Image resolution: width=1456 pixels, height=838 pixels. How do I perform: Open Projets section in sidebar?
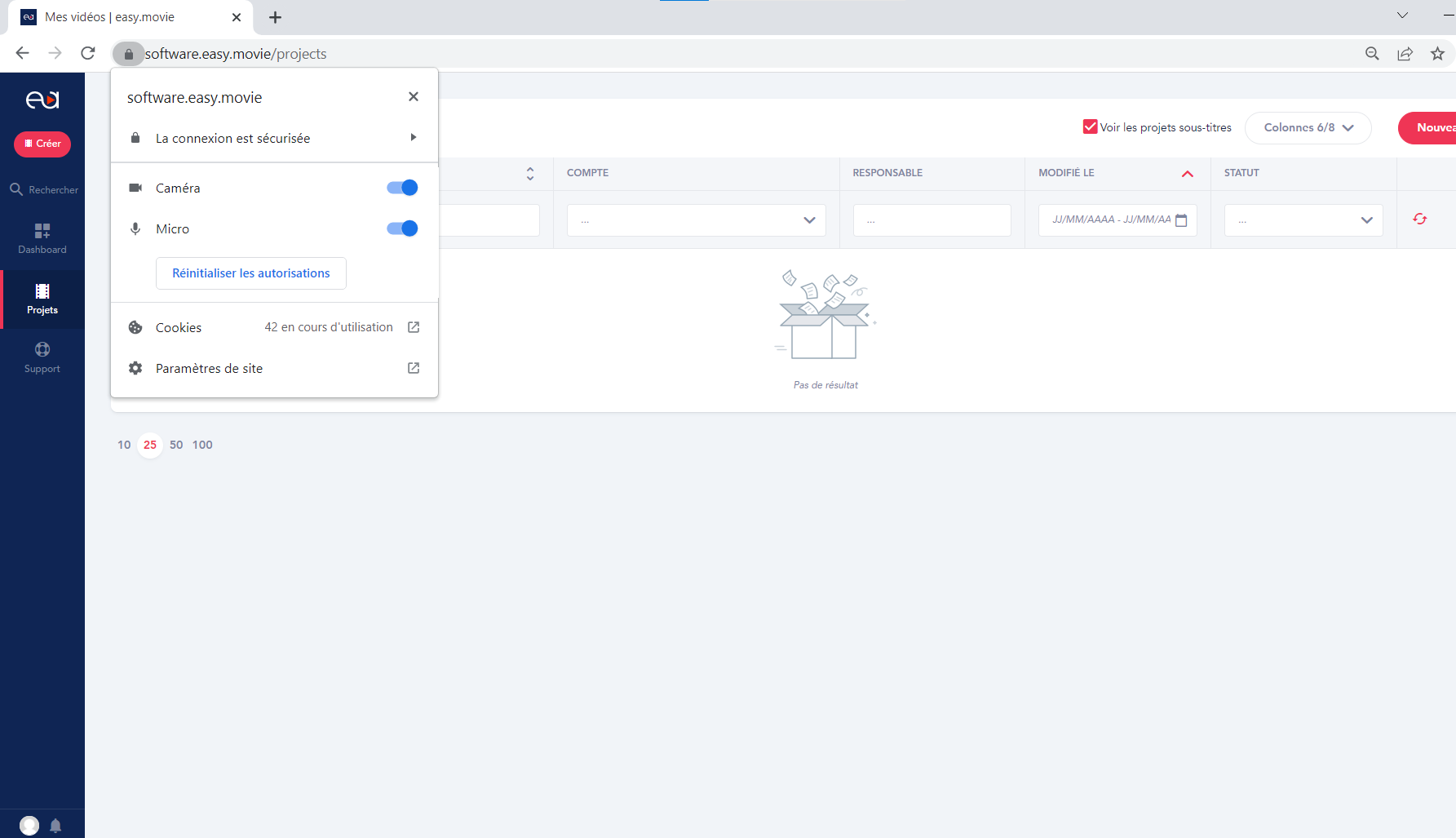(42, 299)
